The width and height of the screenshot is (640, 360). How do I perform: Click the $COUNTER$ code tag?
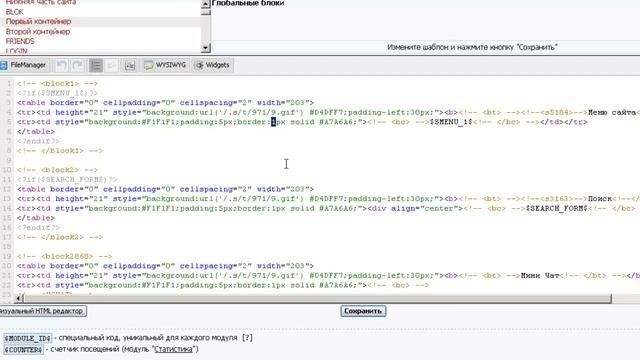click(24, 350)
